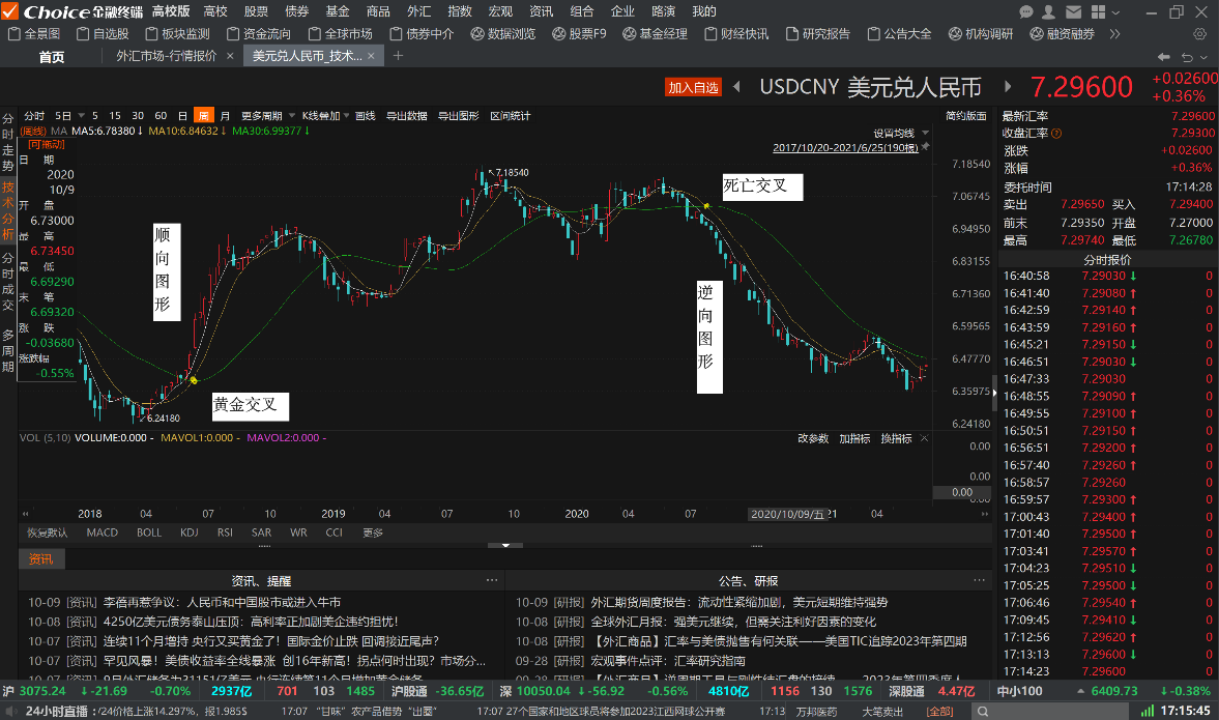Click the 加入自选 button
This screenshot has width=1219, height=720.
[694, 87]
